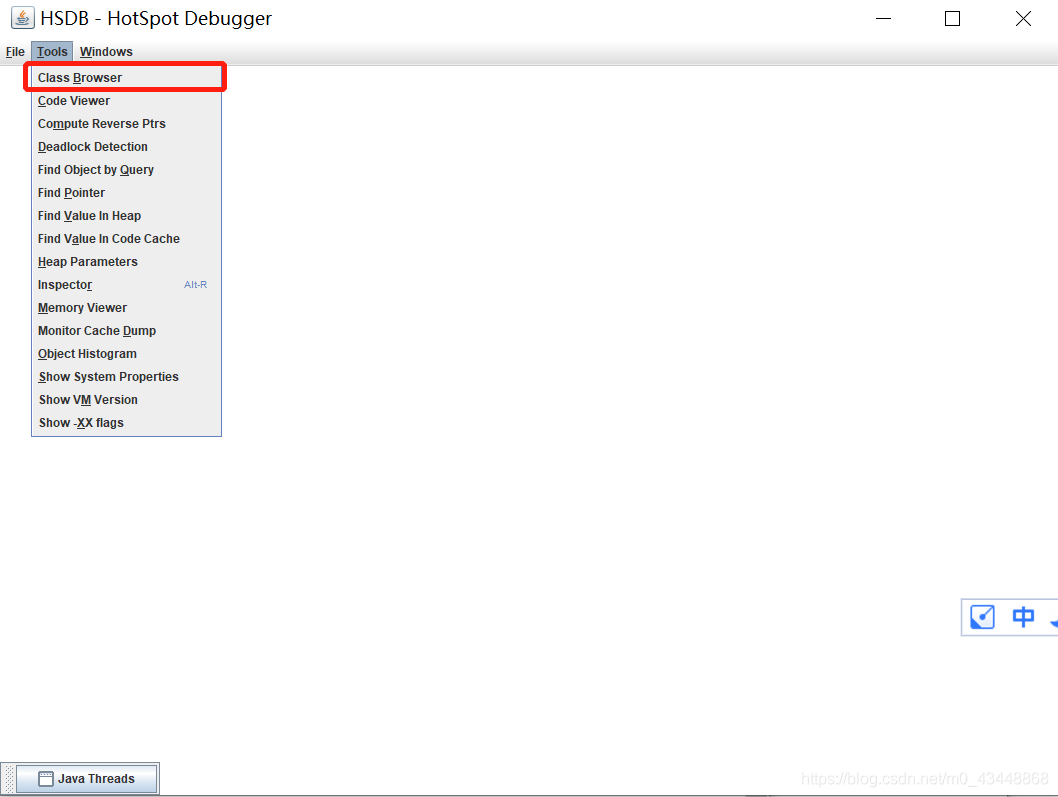Open Heap Parameters

point(126,261)
